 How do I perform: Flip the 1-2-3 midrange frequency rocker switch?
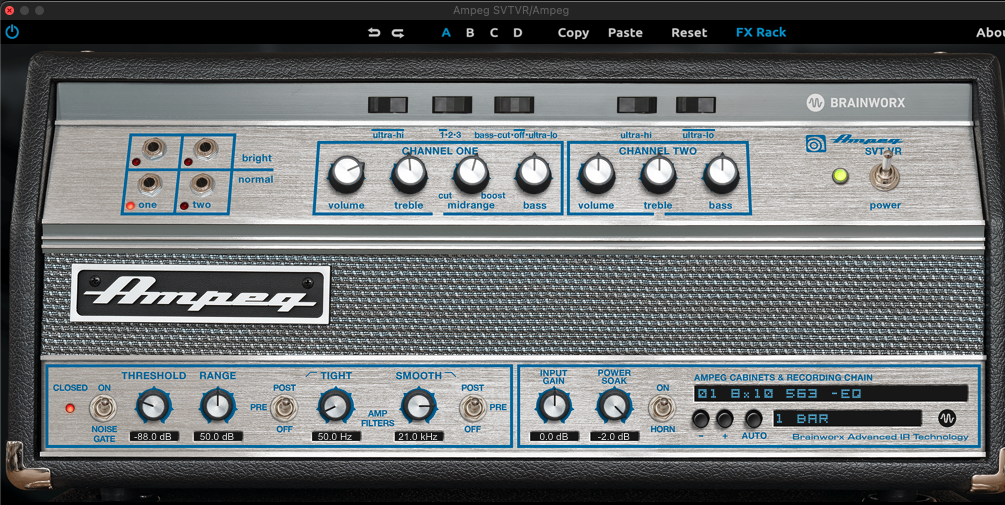452,104
